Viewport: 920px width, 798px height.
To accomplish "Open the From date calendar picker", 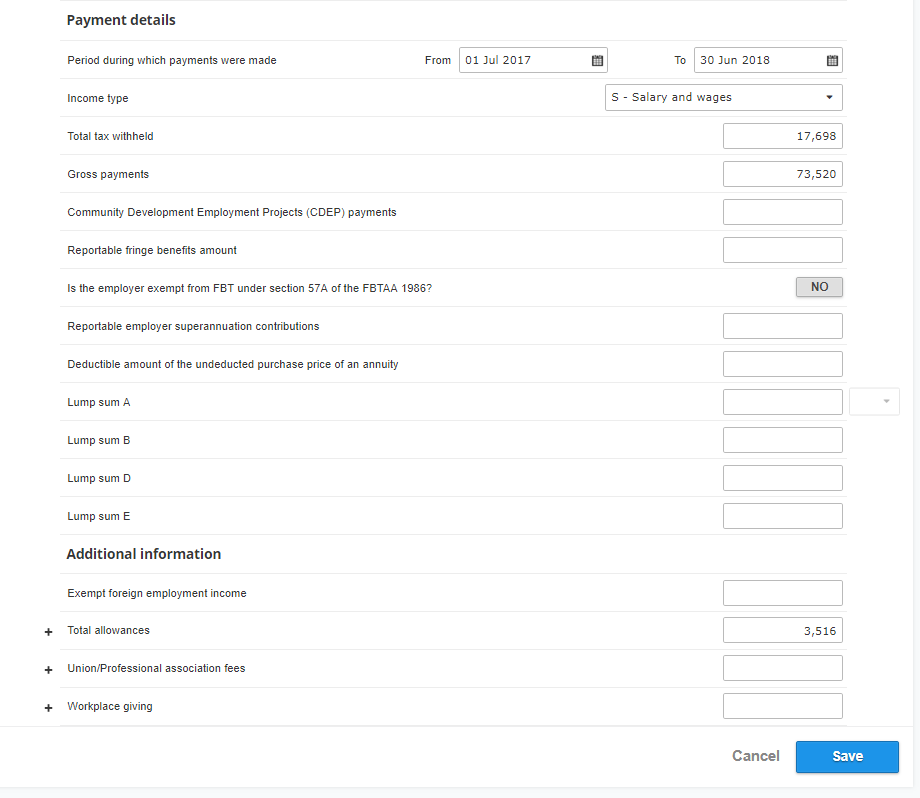I will tap(597, 60).
